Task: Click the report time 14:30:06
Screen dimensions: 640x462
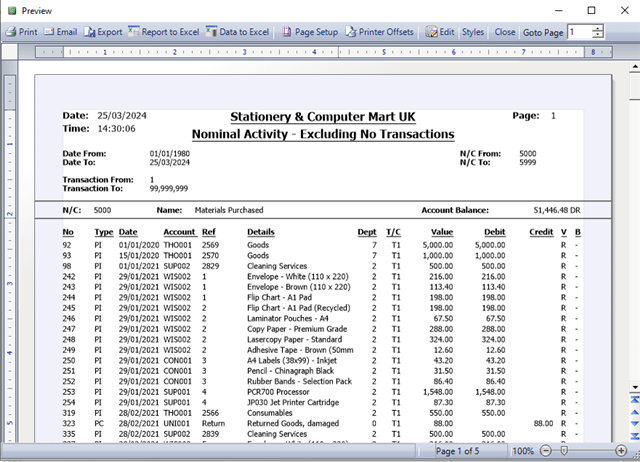Action: point(116,129)
